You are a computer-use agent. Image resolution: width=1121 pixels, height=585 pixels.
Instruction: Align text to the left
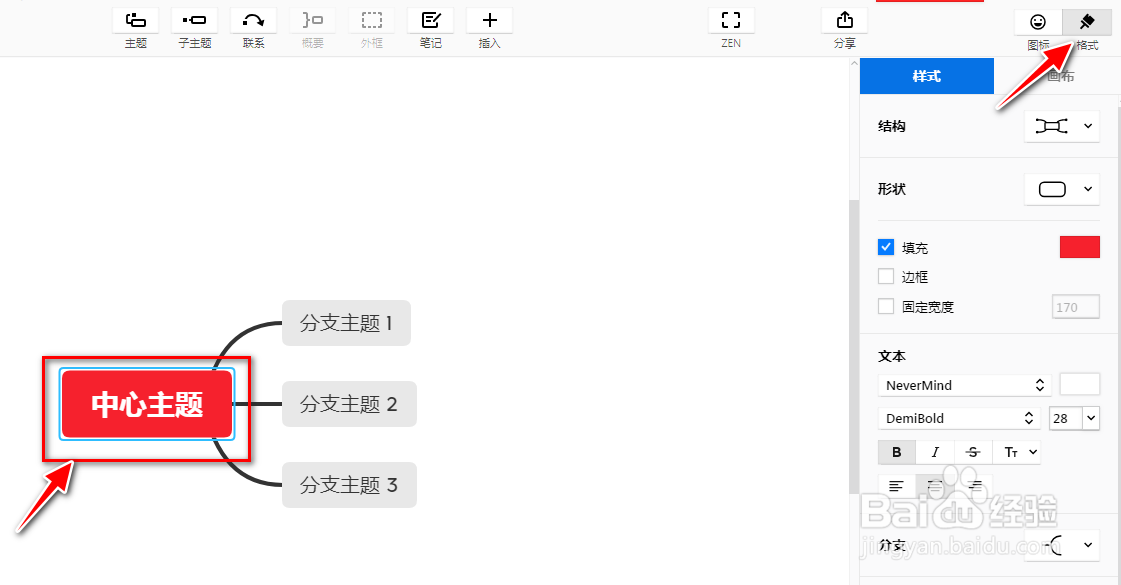point(897,486)
